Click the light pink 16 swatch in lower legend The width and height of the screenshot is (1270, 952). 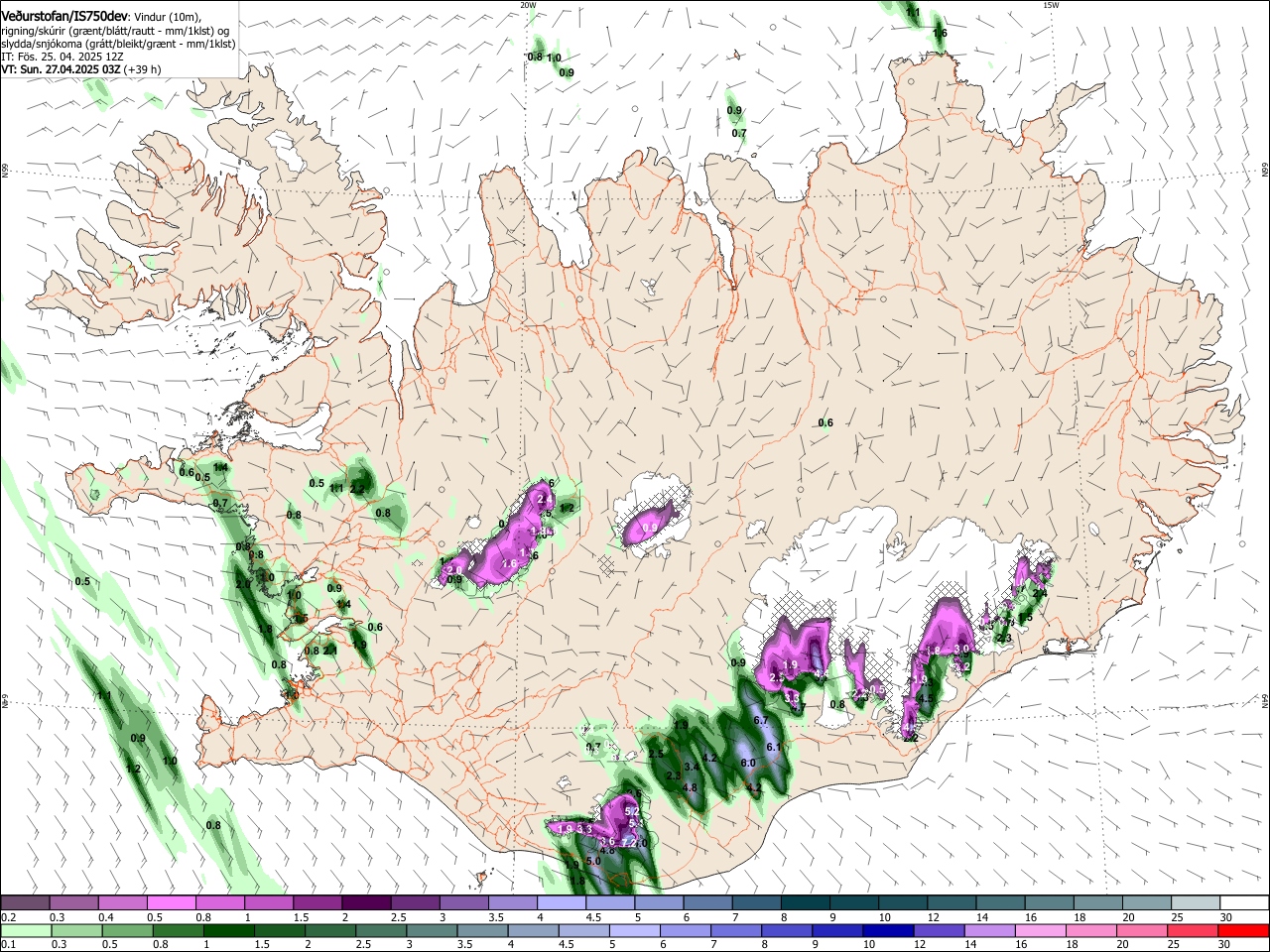[x=1041, y=930]
